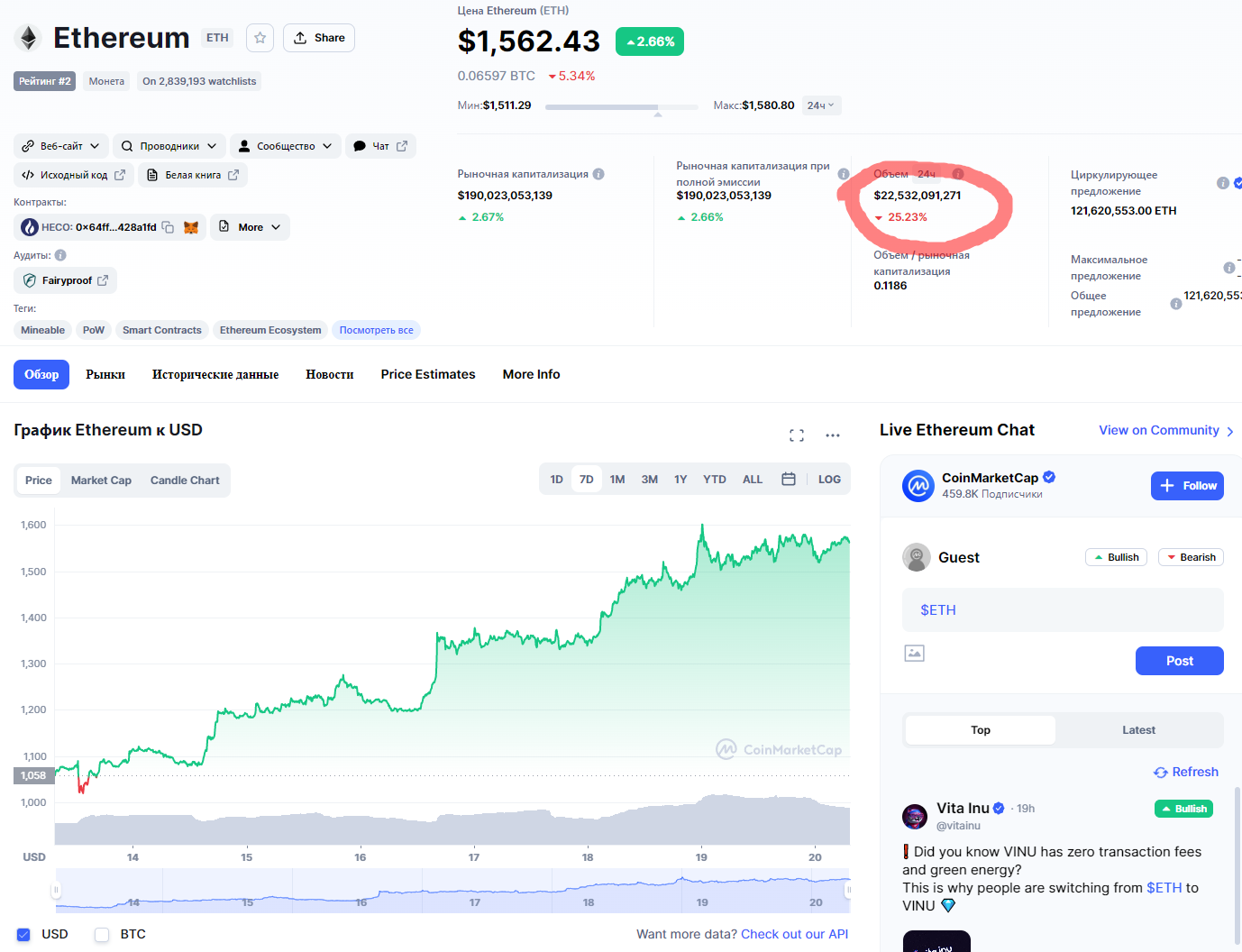
Task: Select the Candle Chart tab
Action: point(185,481)
